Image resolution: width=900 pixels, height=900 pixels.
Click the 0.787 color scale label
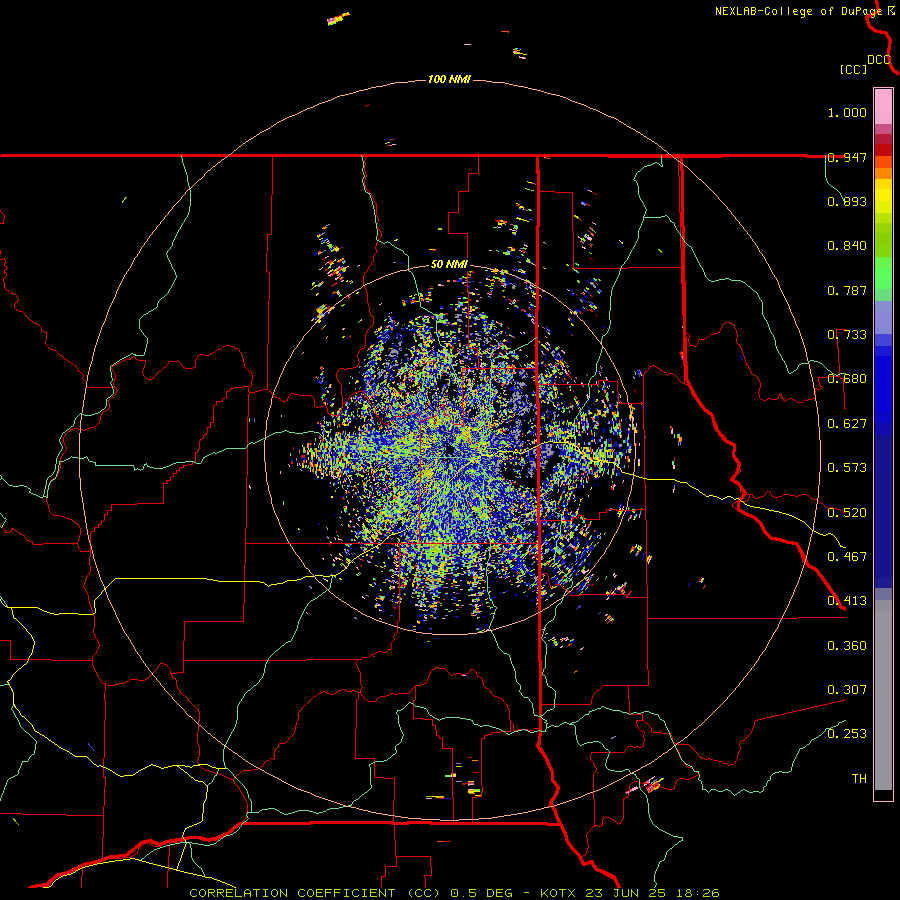point(847,290)
